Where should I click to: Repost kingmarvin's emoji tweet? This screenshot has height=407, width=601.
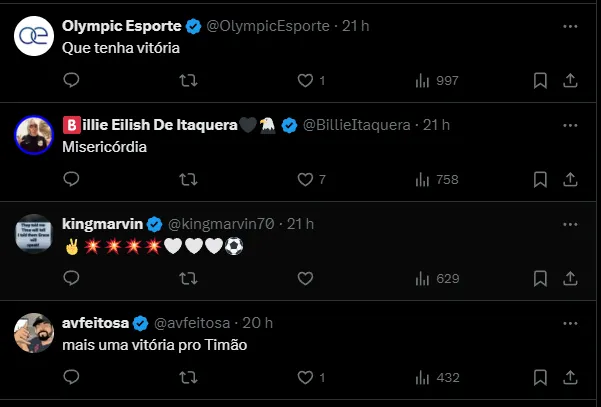(187, 278)
